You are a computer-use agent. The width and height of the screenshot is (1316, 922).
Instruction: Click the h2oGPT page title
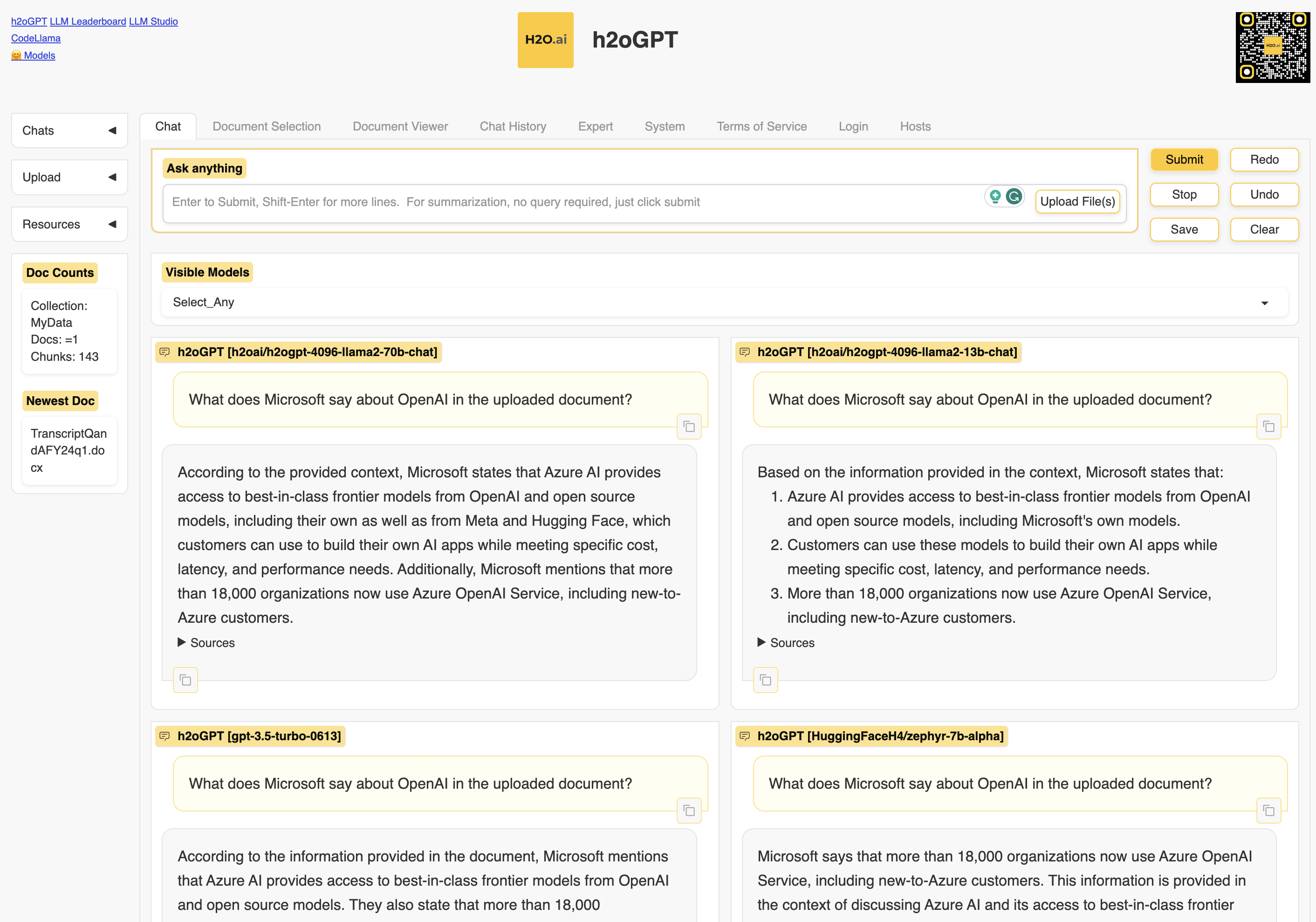pyautogui.click(x=635, y=40)
